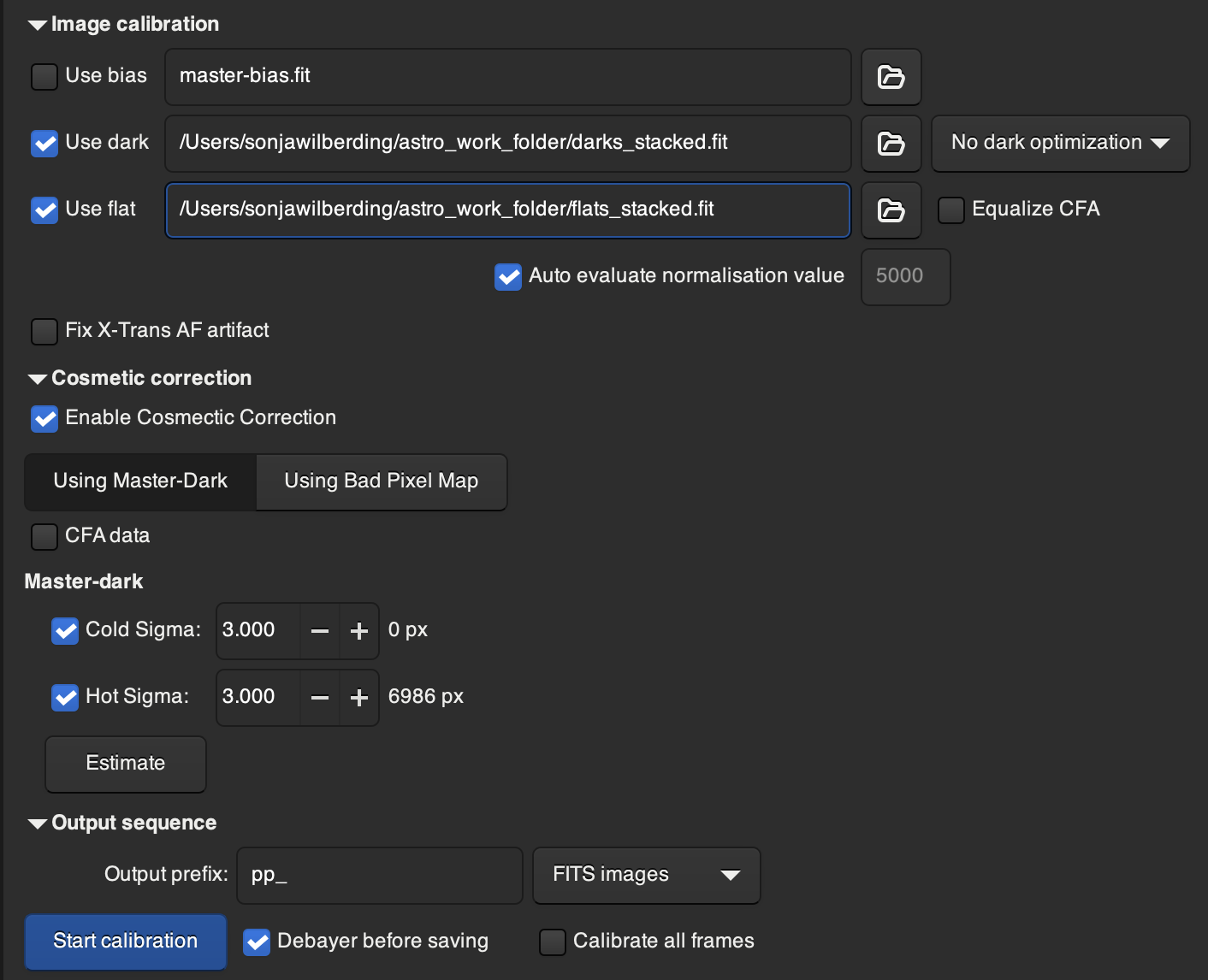Switch to Using Bad Pixel Map tab
Viewport: 1208px width, 980px height.
click(x=381, y=481)
